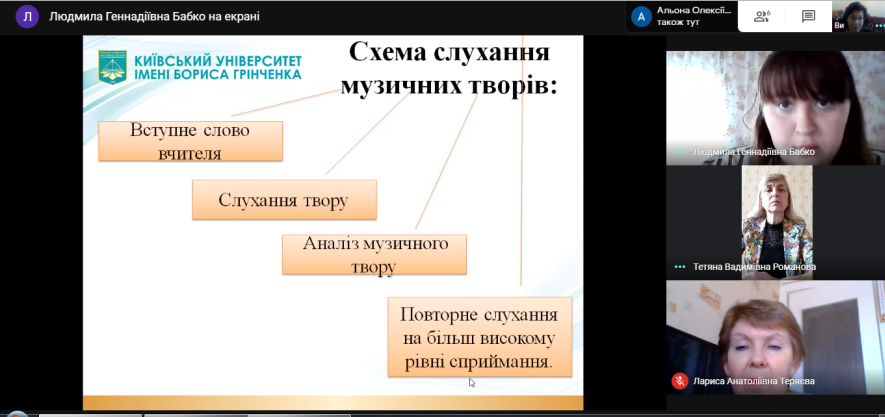Click the muted microphone icon on Лариса's tile
Screen dimensions: 885x417
680,381
